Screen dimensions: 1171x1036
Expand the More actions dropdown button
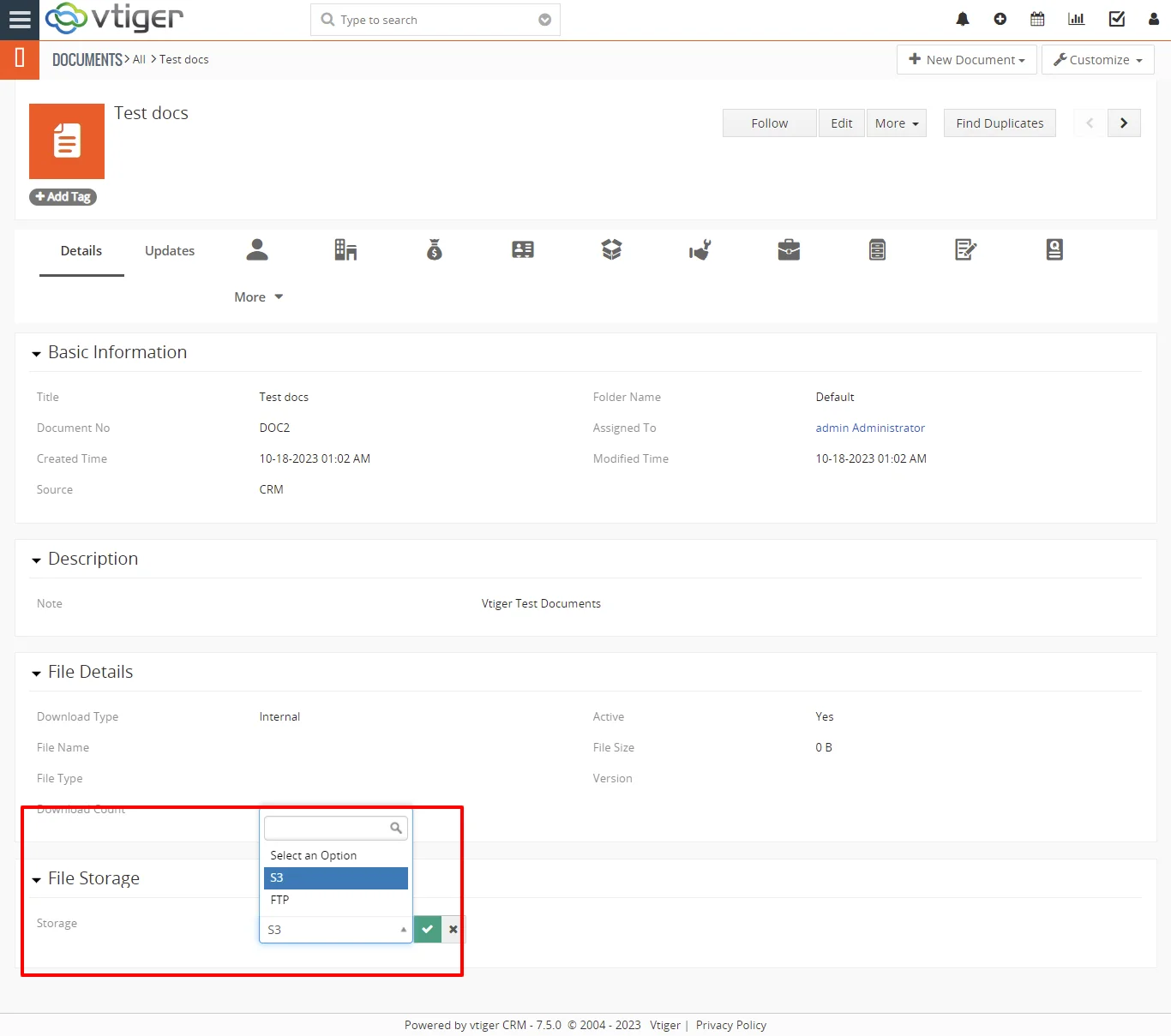point(896,123)
